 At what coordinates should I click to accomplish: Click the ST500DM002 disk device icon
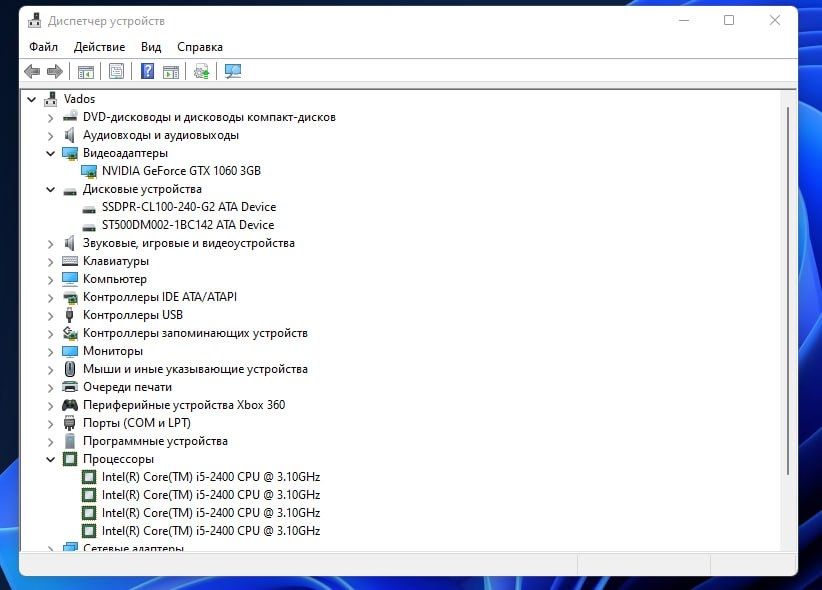pyautogui.click(x=89, y=226)
